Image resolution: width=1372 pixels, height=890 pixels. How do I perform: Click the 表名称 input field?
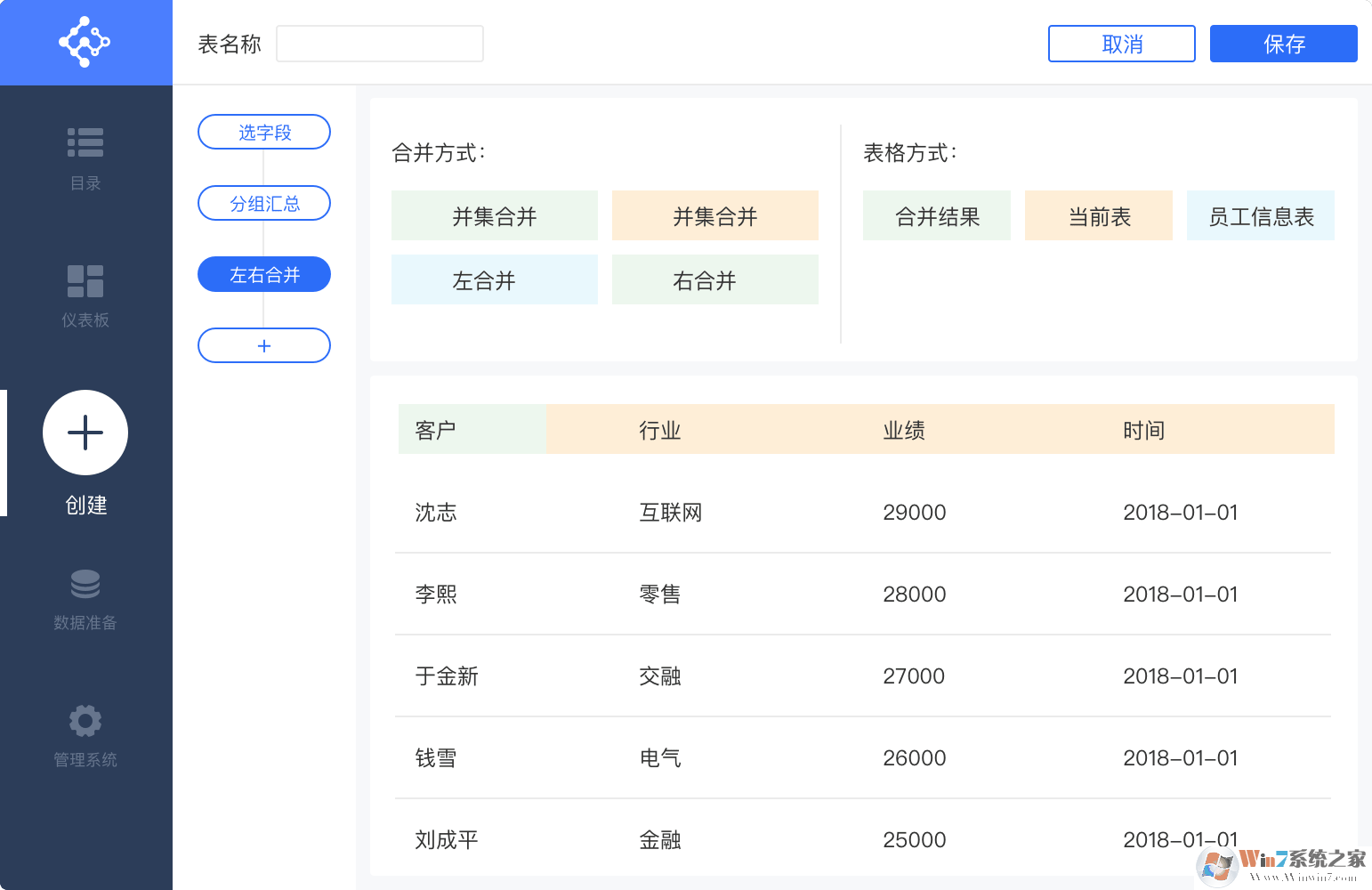[379, 43]
